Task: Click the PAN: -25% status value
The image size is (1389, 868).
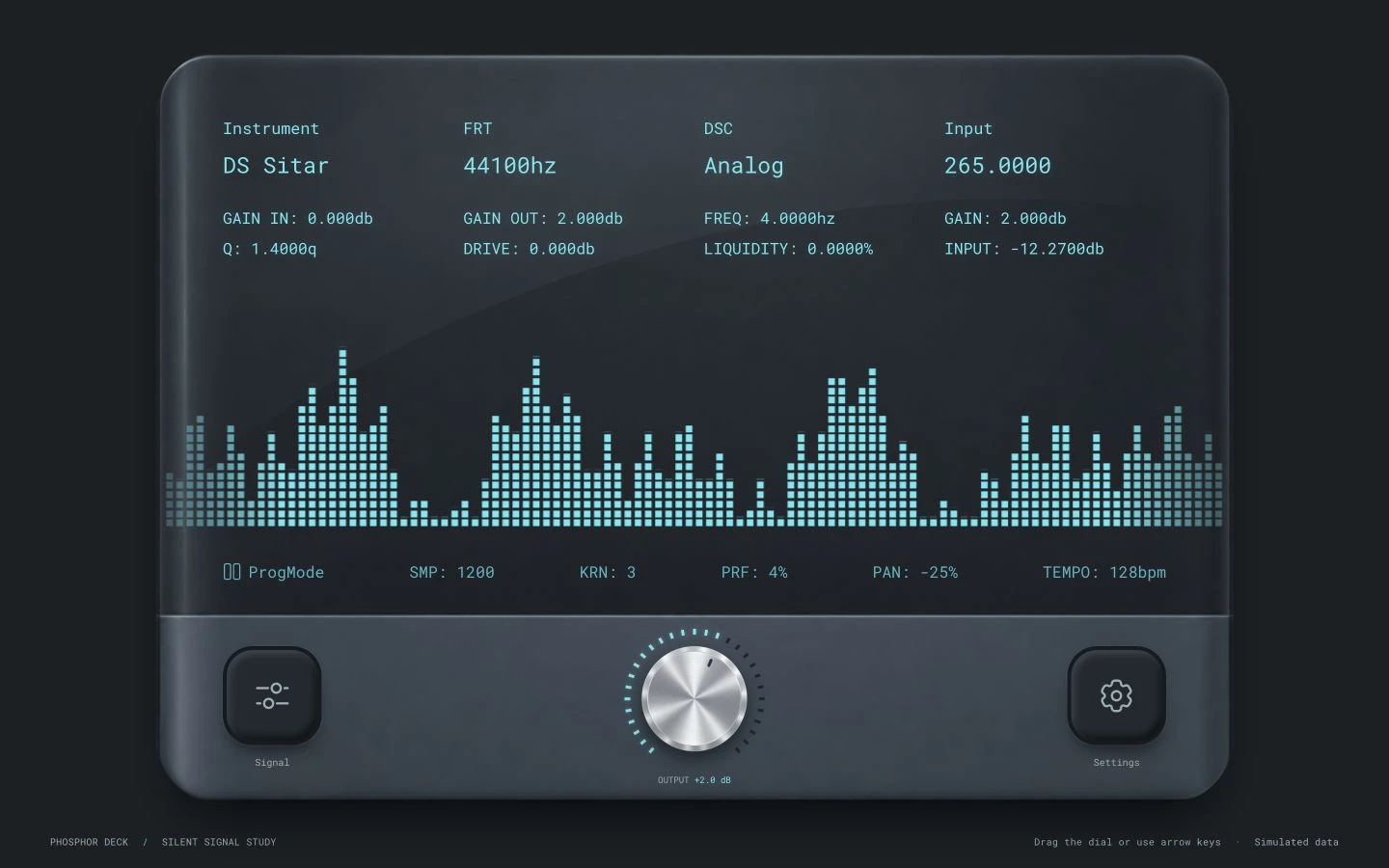Action: (915, 573)
